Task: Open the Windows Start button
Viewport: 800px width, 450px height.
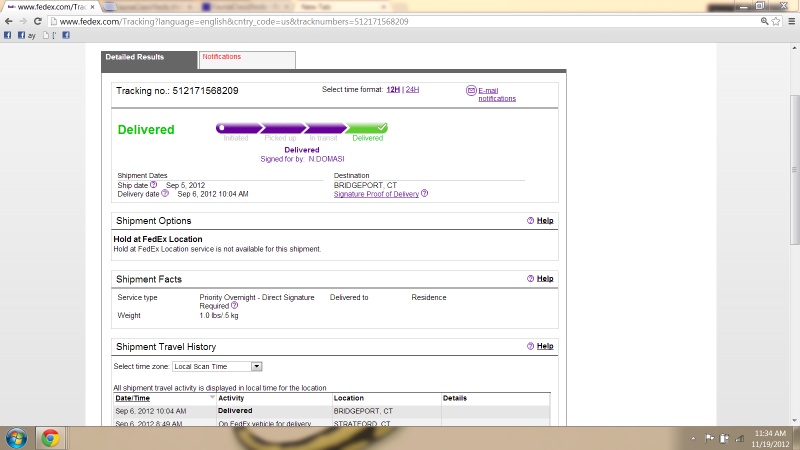Action: pyautogui.click(x=16, y=438)
